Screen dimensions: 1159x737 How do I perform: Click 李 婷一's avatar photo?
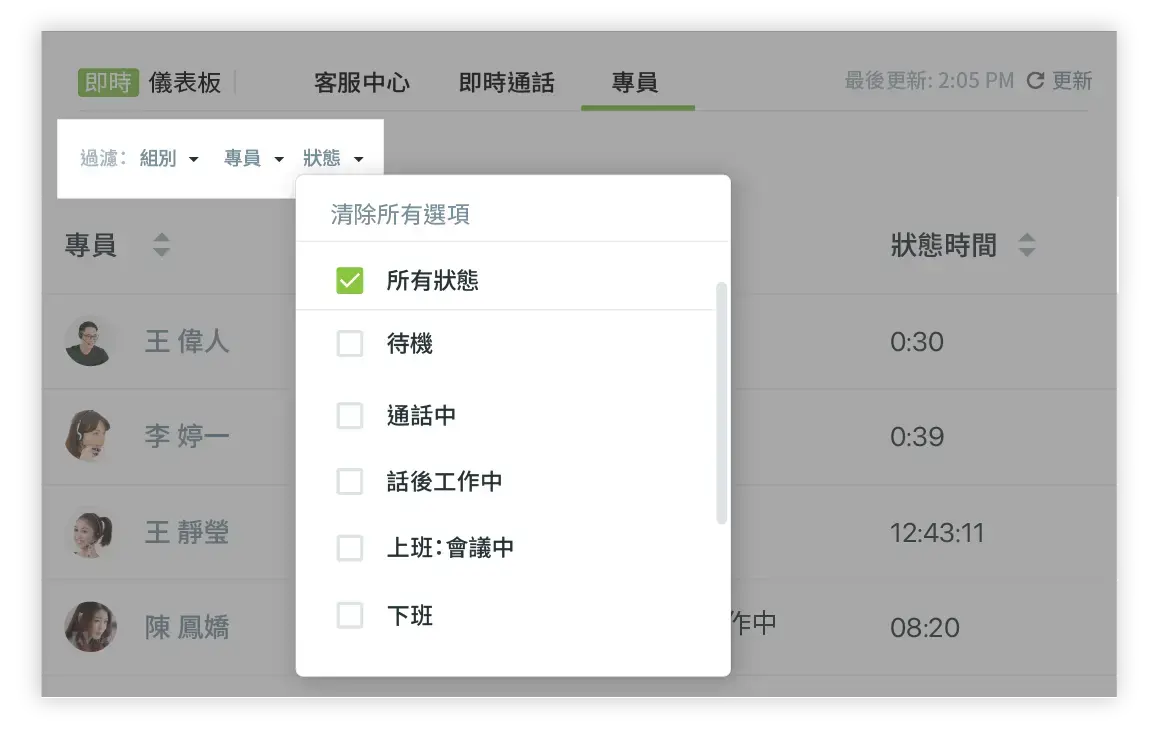(89, 436)
